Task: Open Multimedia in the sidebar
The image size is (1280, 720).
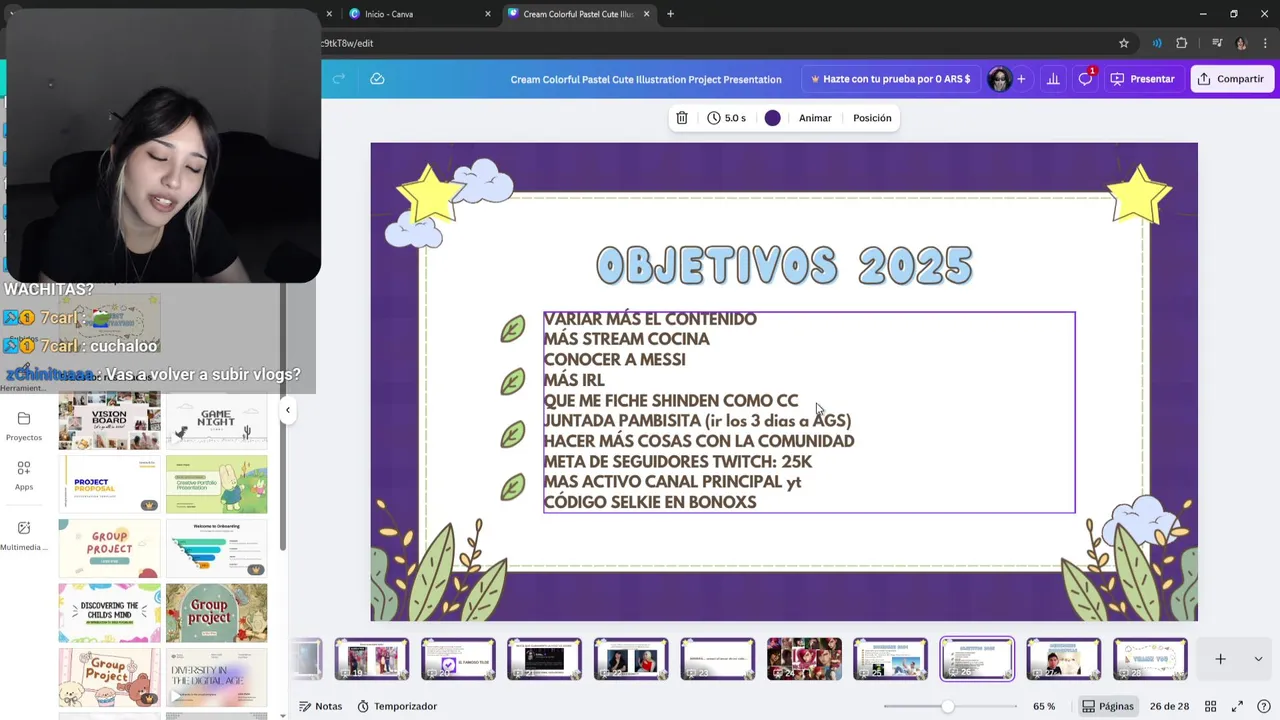Action: pyautogui.click(x=24, y=535)
